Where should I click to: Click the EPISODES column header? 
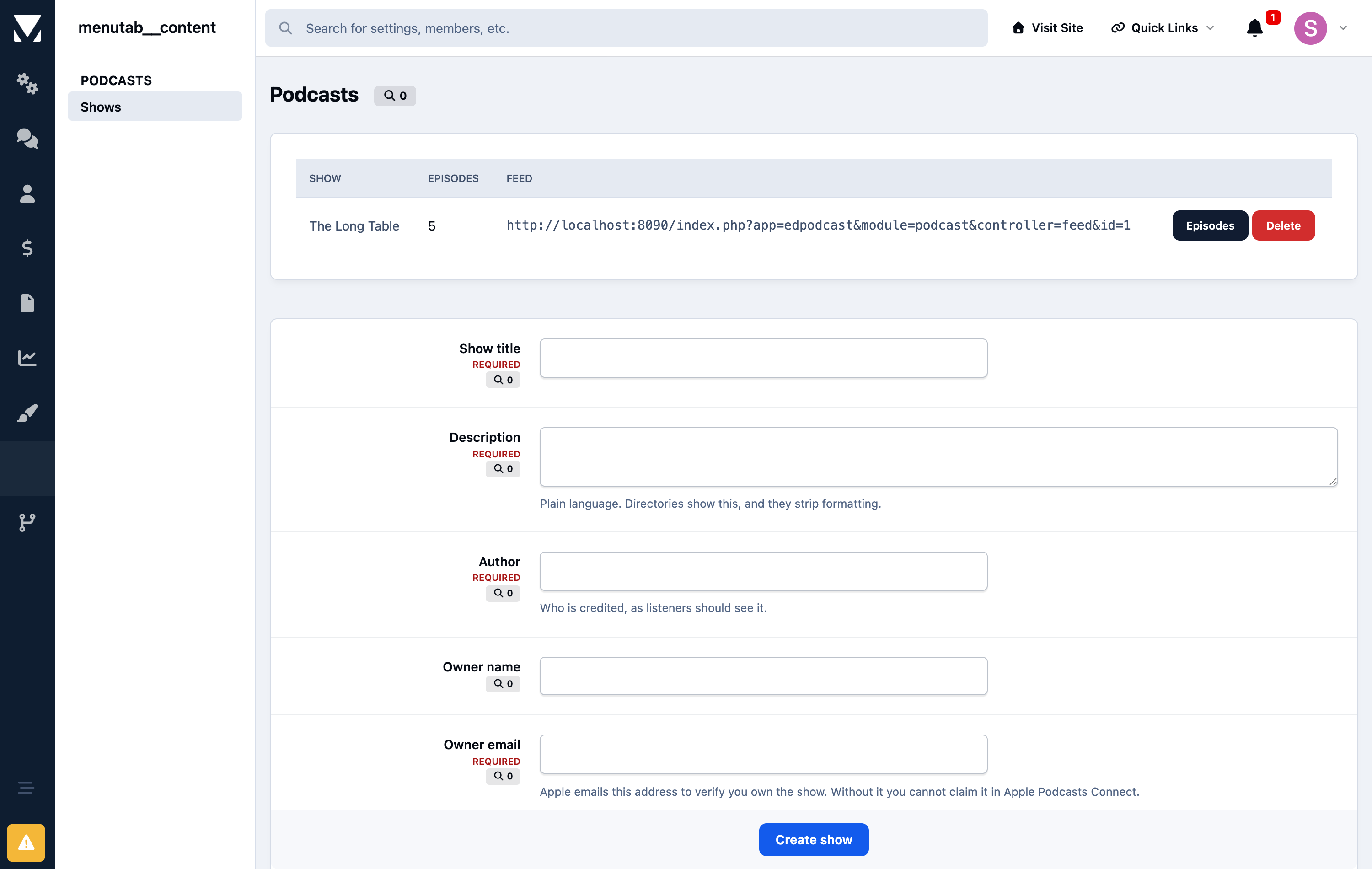tap(453, 178)
